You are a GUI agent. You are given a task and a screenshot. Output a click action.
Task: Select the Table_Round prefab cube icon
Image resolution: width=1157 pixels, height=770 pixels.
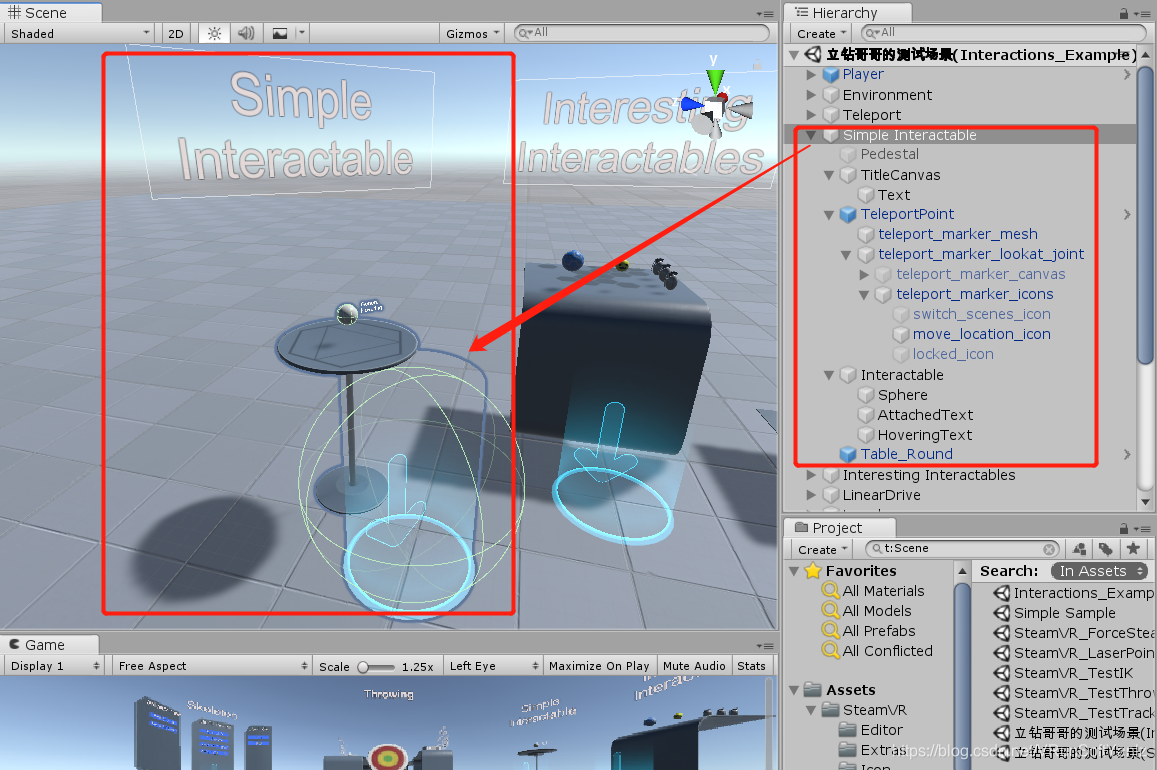tap(849, 454)
